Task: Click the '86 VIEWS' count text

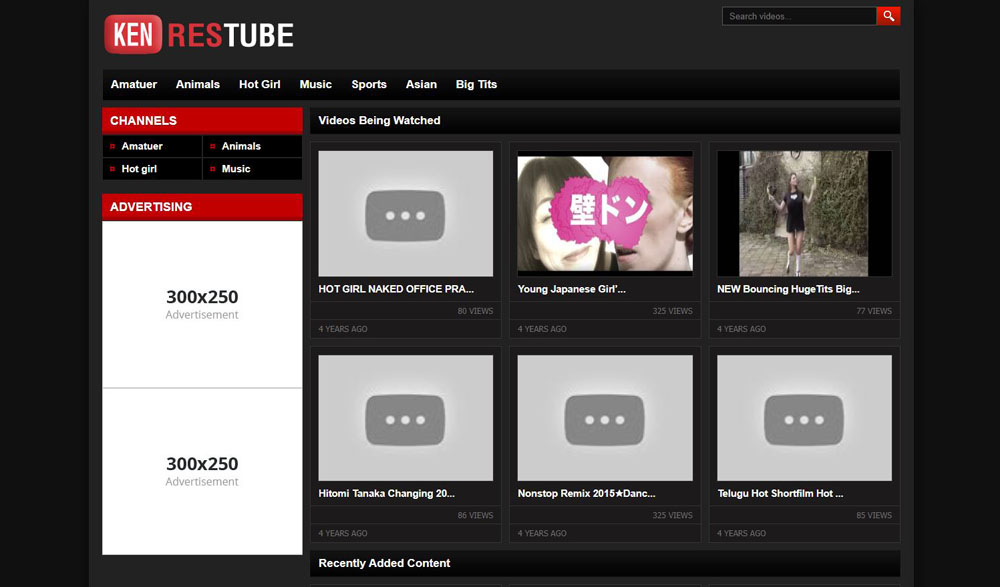Action: (x=475, y=515)
